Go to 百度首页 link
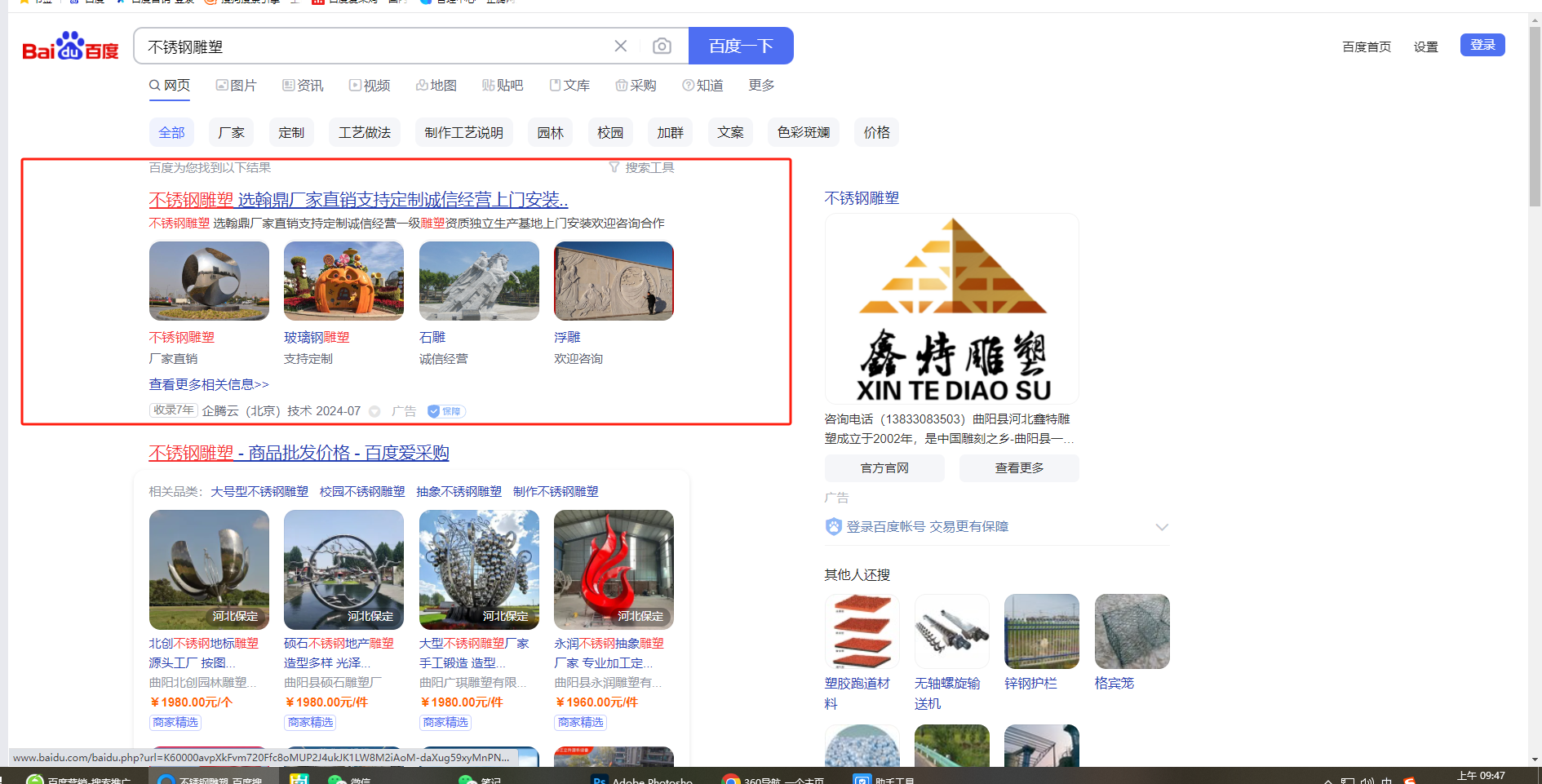 click(x=1367, y=47)
